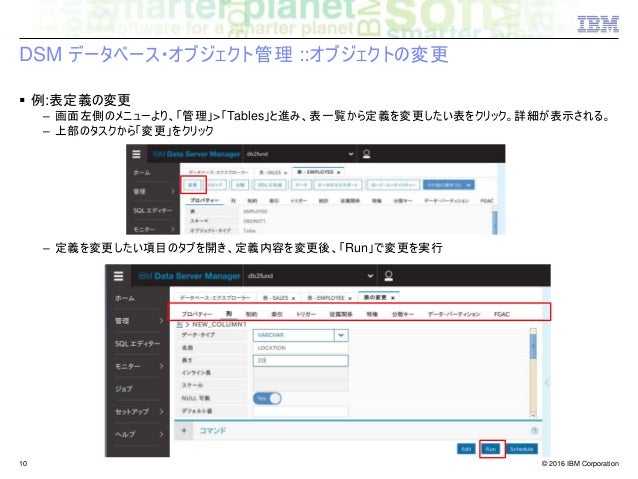Open ジョブ in the sidebar
This screenshot has height=479, width=638.
tap(123, 389)
